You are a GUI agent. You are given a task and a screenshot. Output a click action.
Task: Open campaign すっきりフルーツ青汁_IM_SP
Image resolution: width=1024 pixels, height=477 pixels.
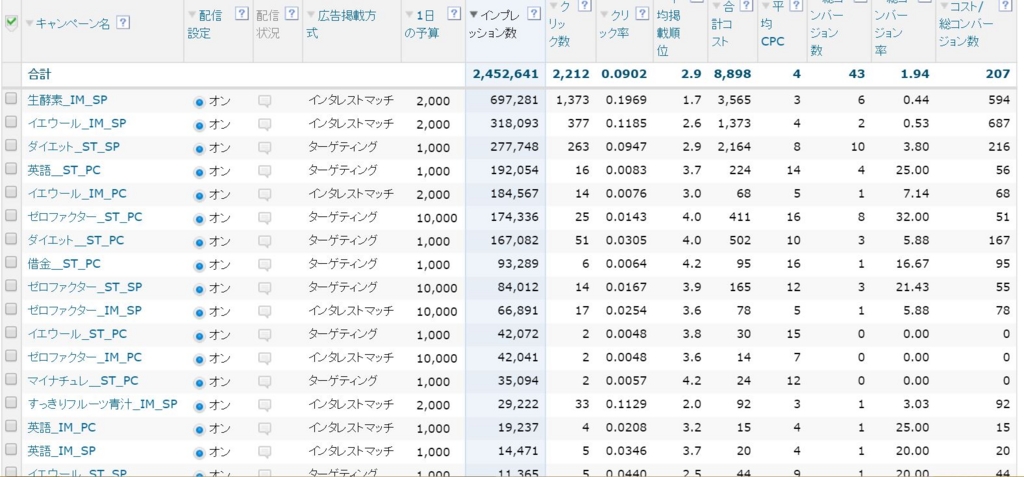pos(103,404)
